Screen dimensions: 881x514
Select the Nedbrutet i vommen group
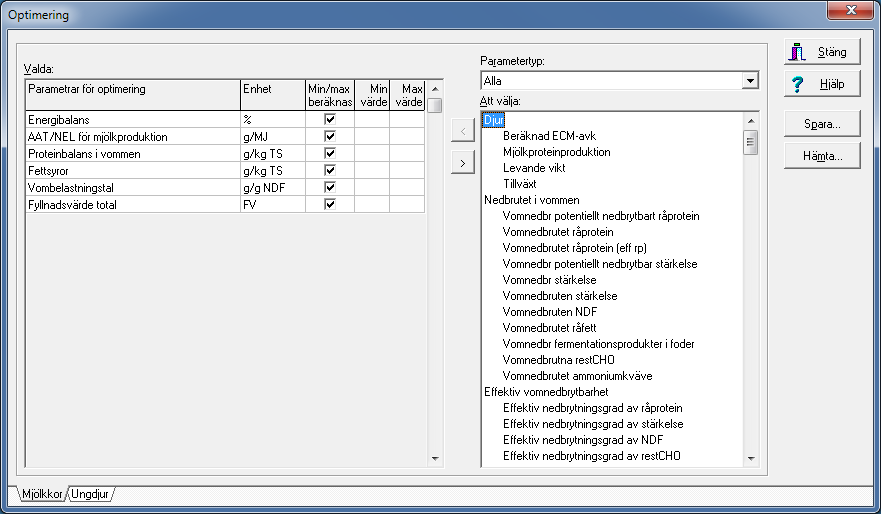pyautogui.click(x=532, y=200)
